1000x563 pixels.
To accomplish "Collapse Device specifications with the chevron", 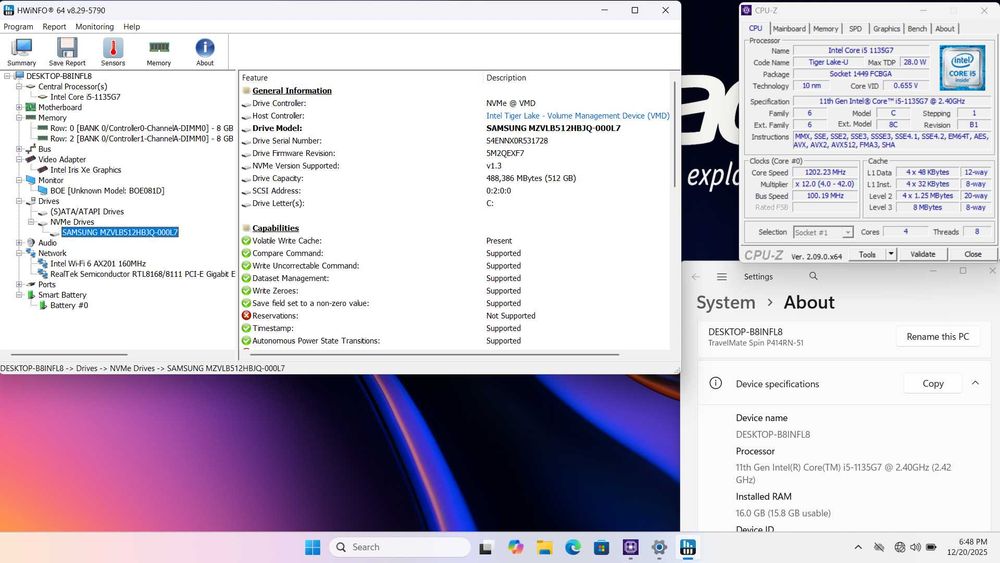I will click(x=975, y=383).
